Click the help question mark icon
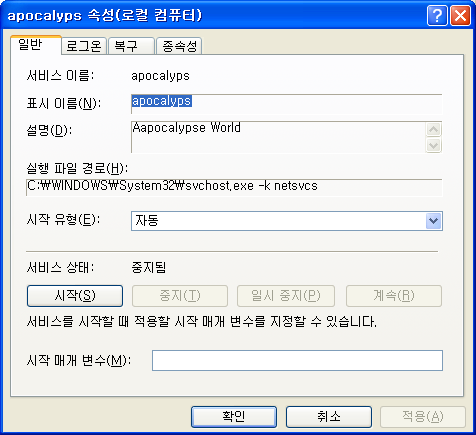This screenshot has height=435, width=476. 437,15
